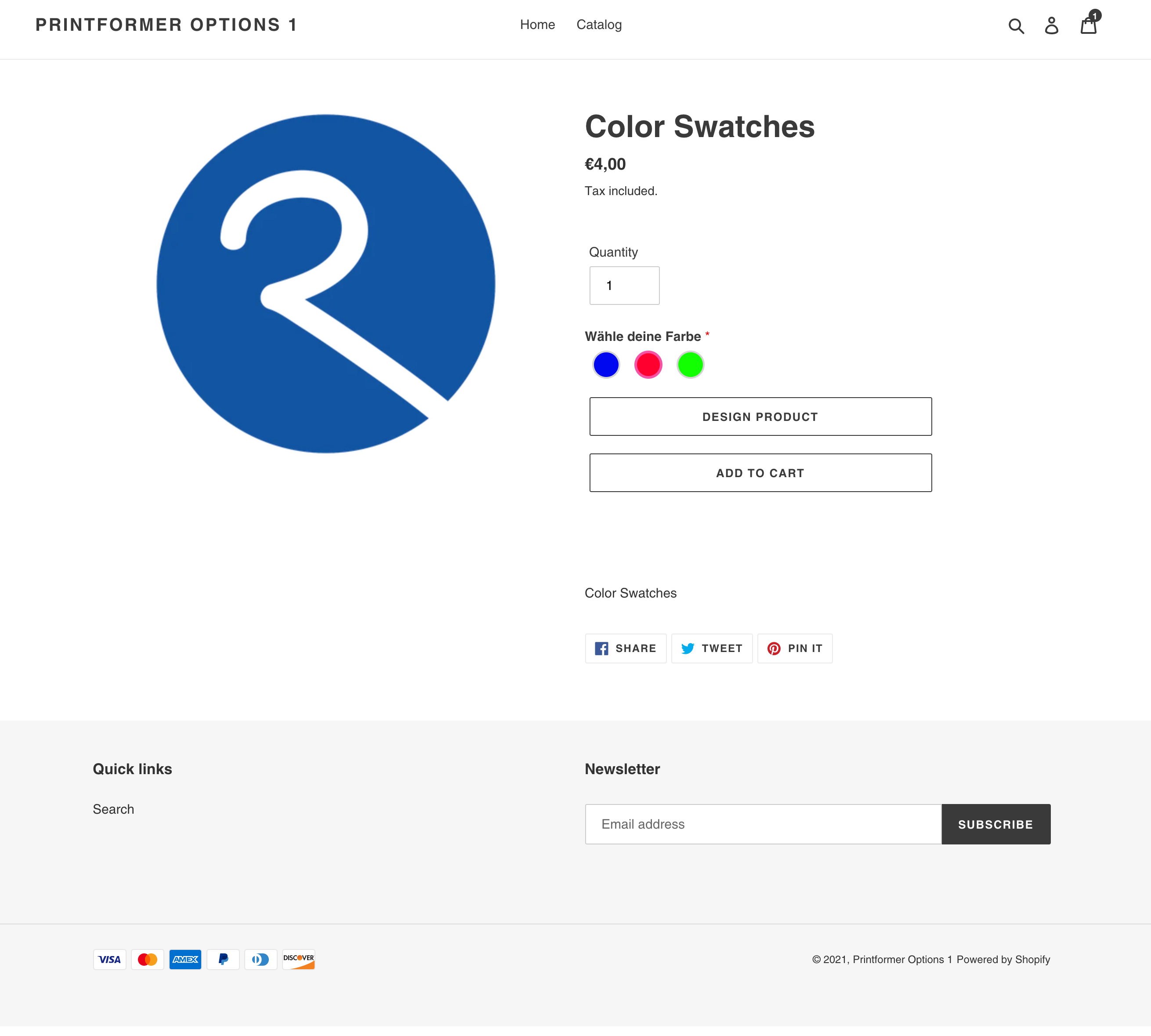Click the PayPal payment icon
The height and width of the screenshot is (1036, 1151).
[x=223, y=959]
